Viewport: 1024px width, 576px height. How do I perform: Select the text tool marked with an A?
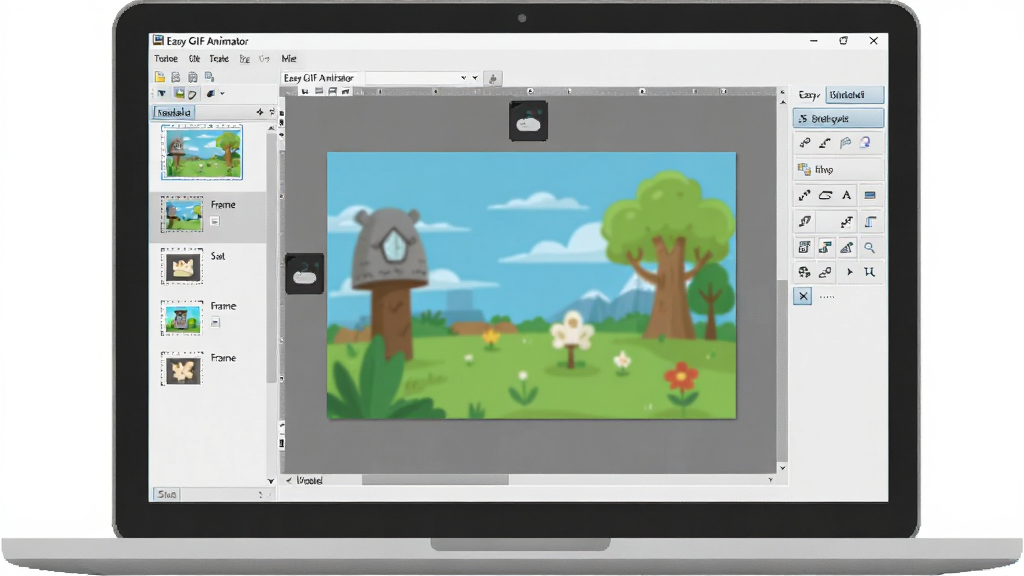point(846,195)
